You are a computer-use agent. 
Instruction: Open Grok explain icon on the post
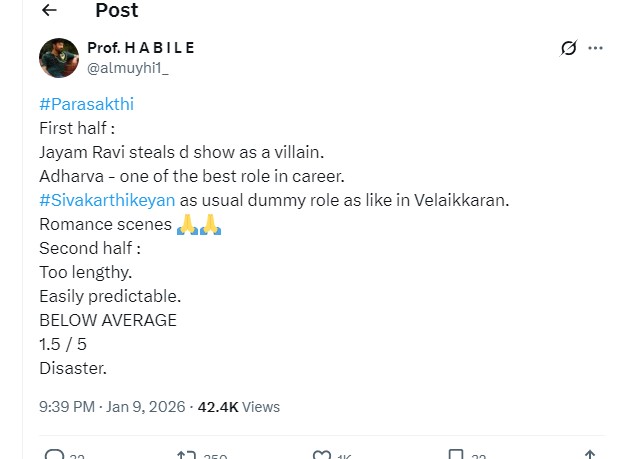[569, 48]
